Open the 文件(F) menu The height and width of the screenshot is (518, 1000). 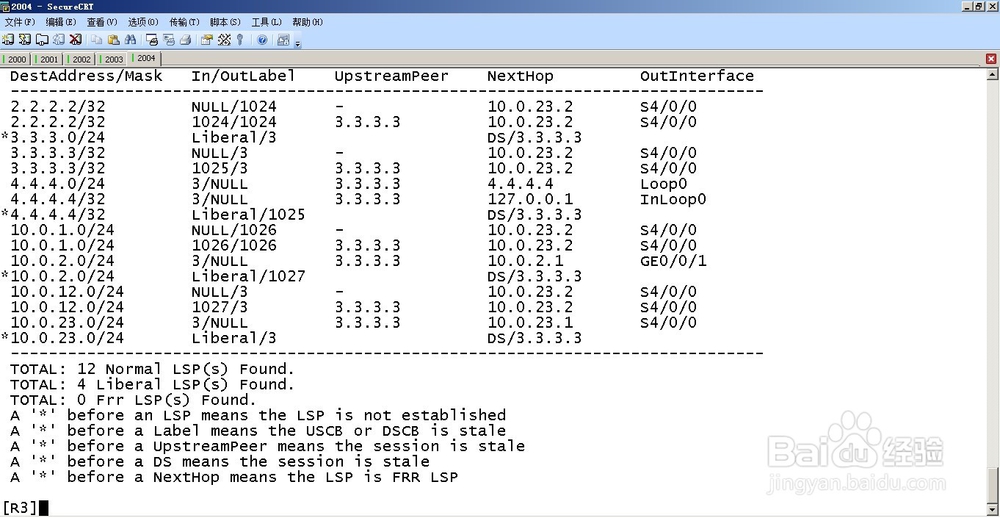(x=20, y=22)
